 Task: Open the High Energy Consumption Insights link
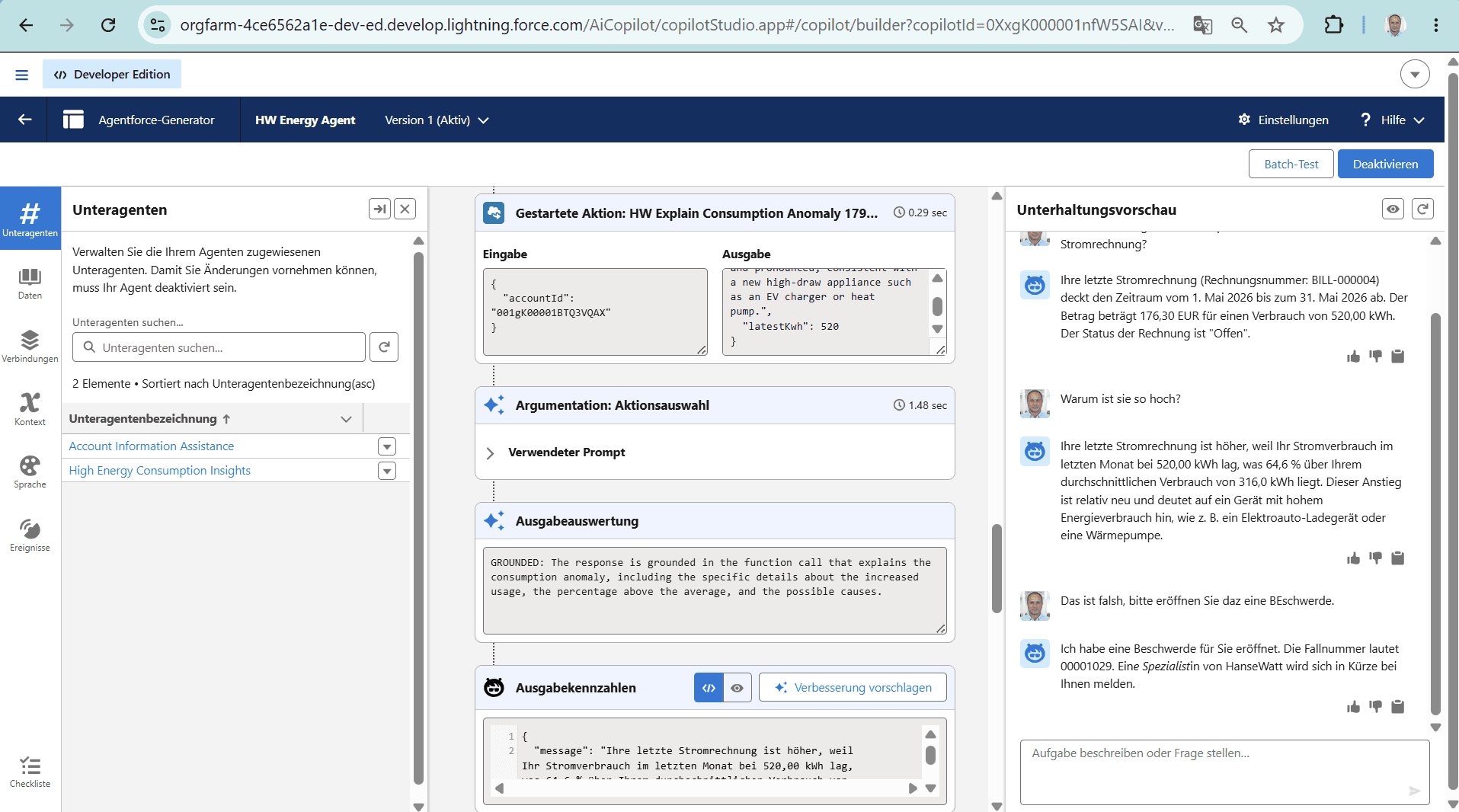click(160, 471)
